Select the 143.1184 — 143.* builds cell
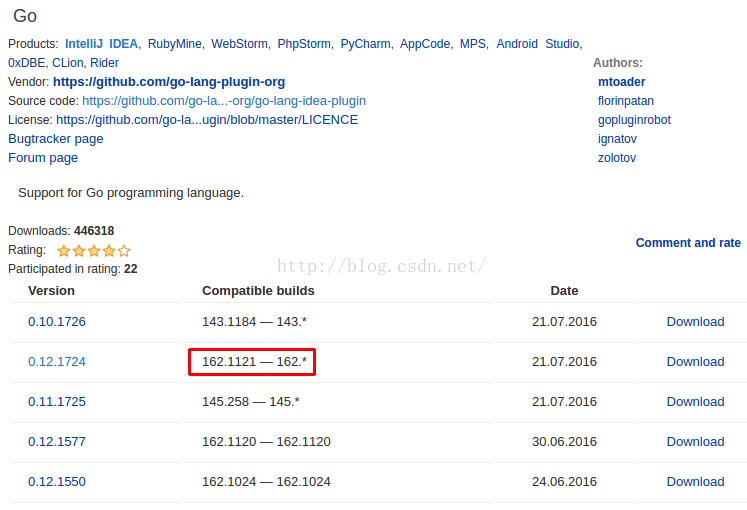 pyautogui.click(x=254, y=322)
